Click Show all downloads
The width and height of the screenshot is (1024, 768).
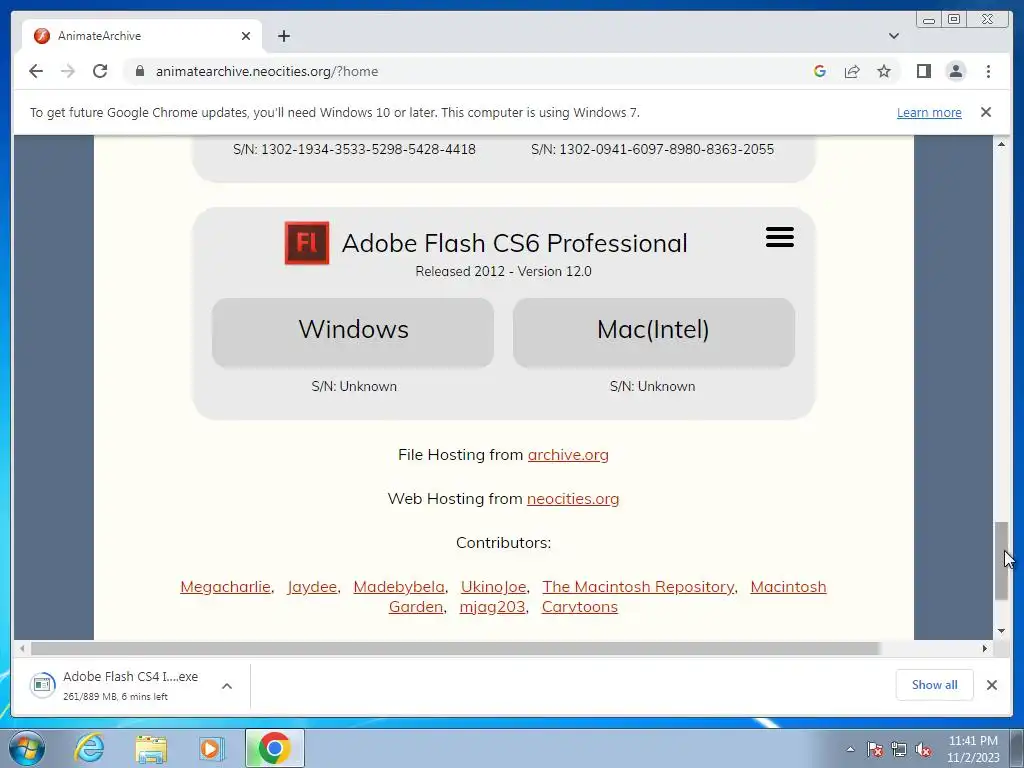[x=935, y=685]
